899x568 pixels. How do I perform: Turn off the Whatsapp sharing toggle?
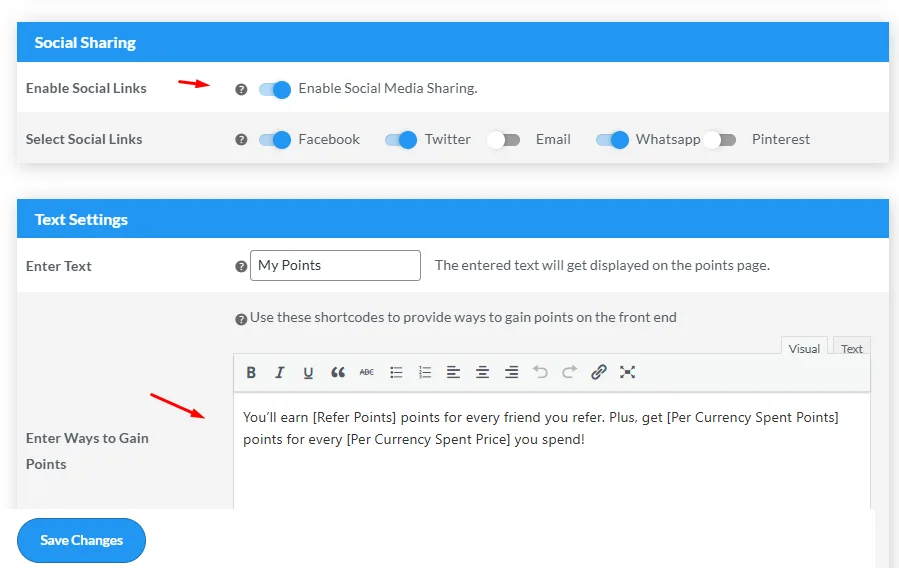[x=612, y=140]
